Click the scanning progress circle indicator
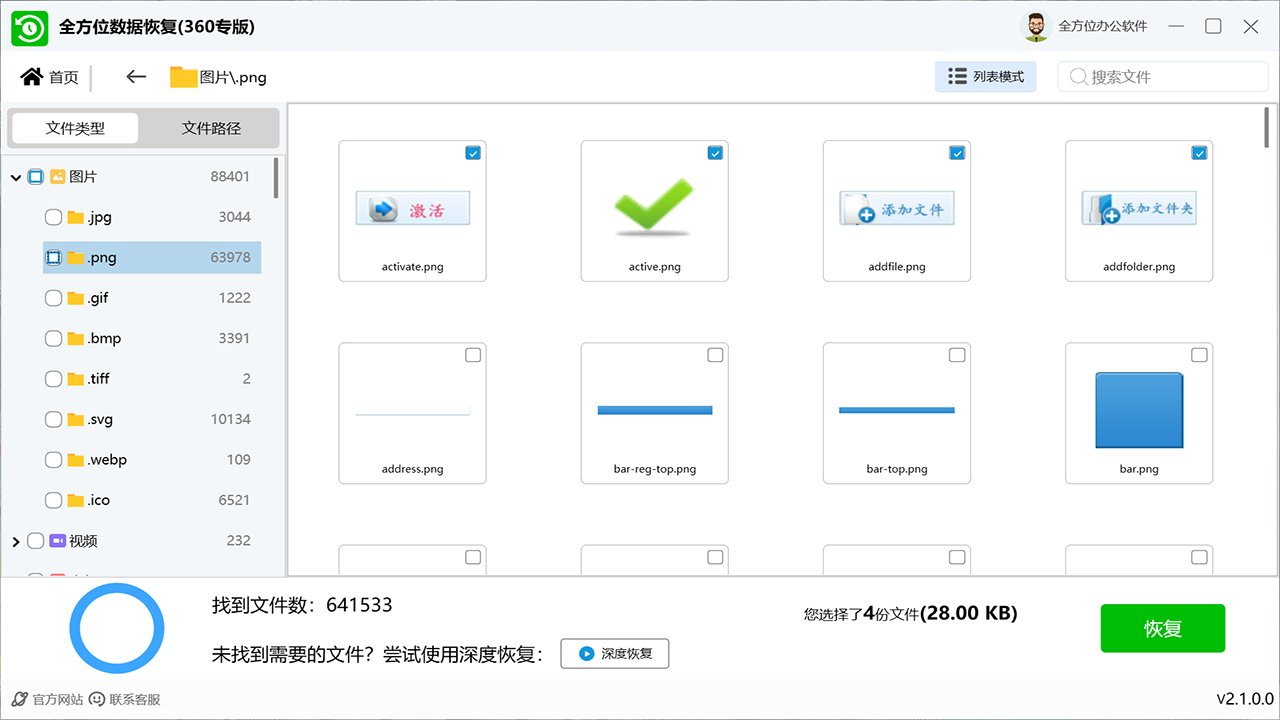1280x720 pixels. pyautogui.click(x=117, y=628)
